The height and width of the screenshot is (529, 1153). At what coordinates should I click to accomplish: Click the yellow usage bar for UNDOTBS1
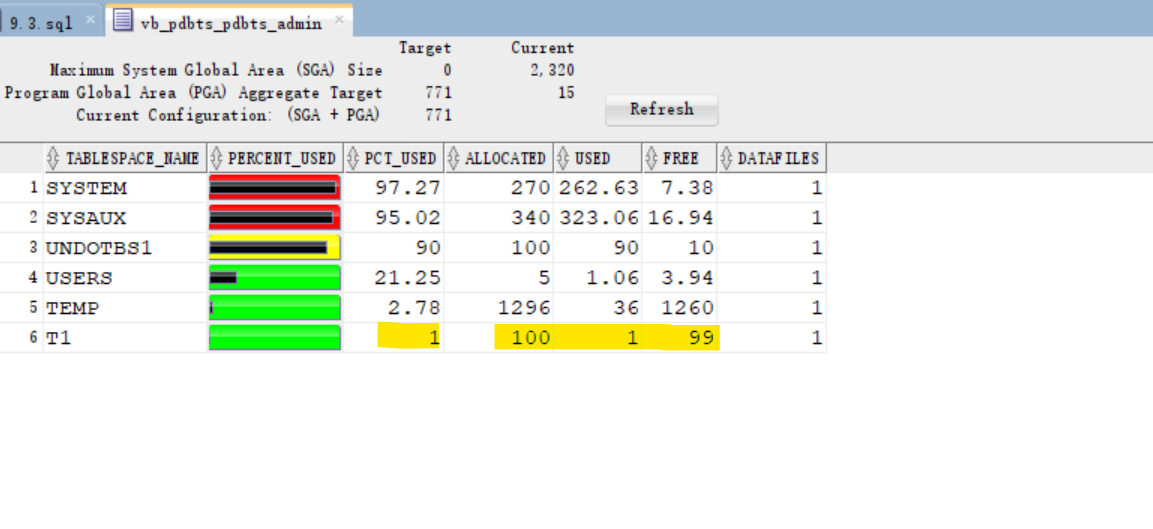pyautogui.click(x=274, y=248)
